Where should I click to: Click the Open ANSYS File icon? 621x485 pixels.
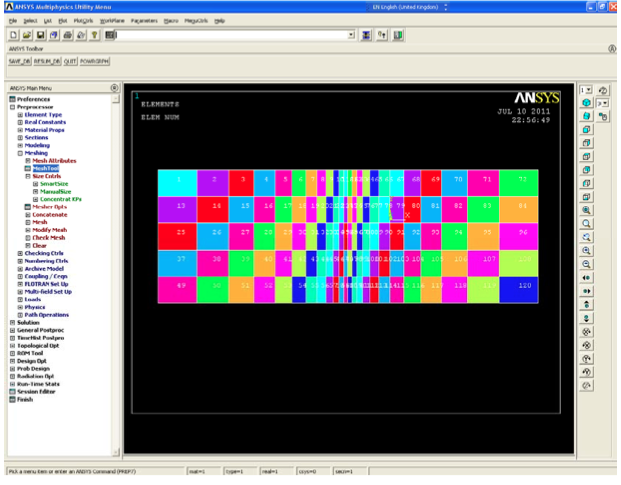(27, 35)
